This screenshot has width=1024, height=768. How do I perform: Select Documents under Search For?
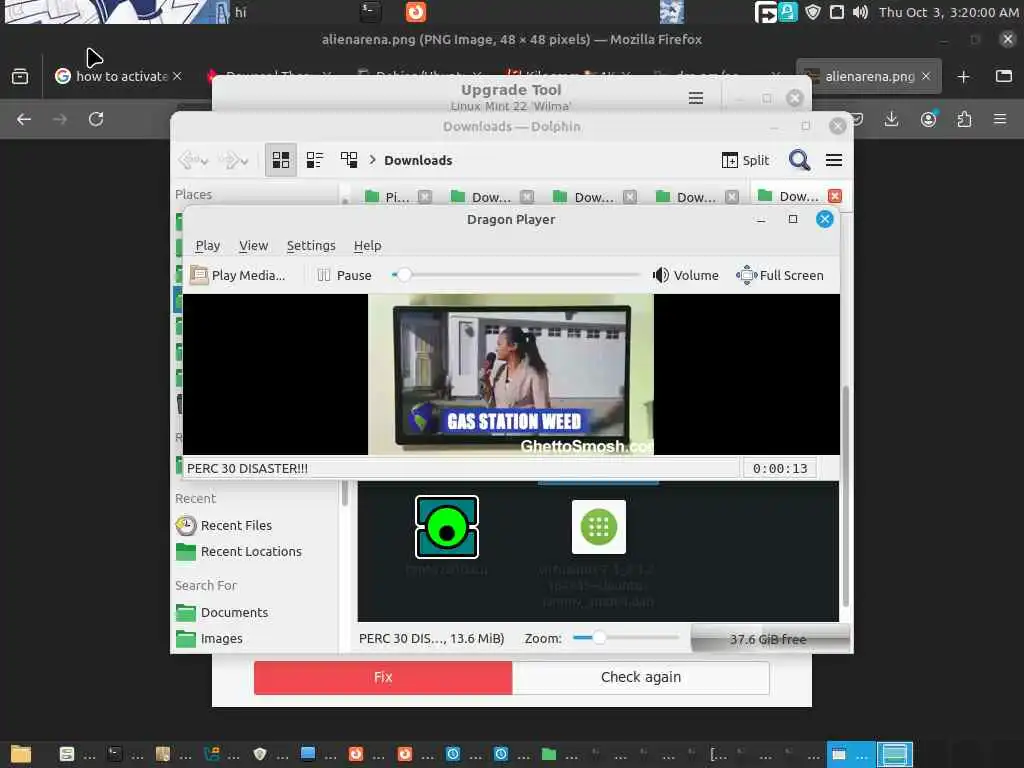[222, 613]
